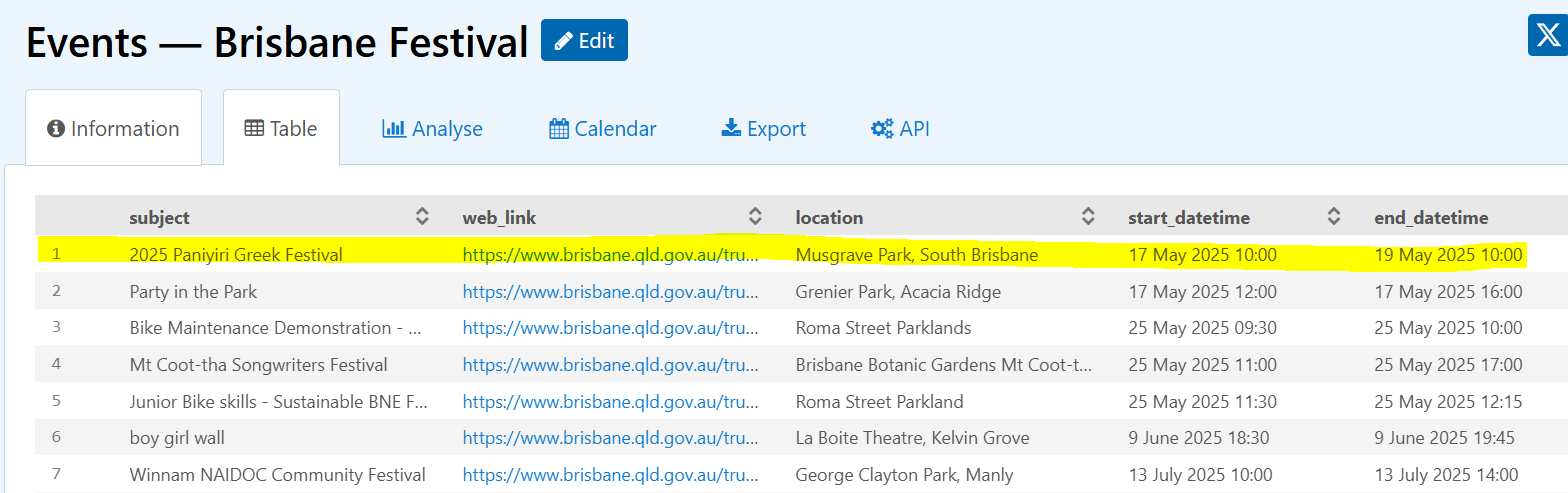Sort by location column arrows
The width and height of the screenshot is (1568, 493).
pos(1088,216)
